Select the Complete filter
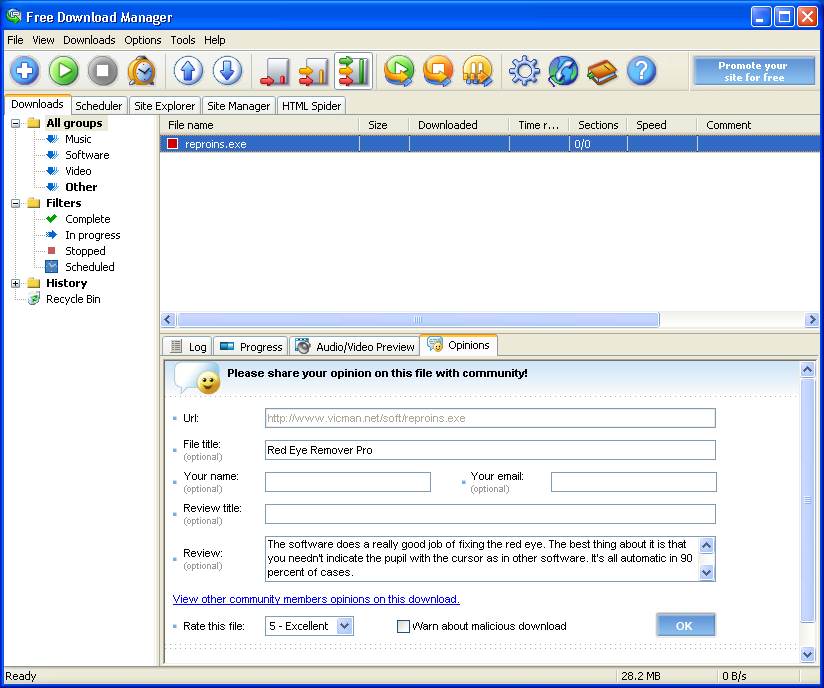Image resolution: width=824 pixels, height=688 pixels. tap(87, 219)
